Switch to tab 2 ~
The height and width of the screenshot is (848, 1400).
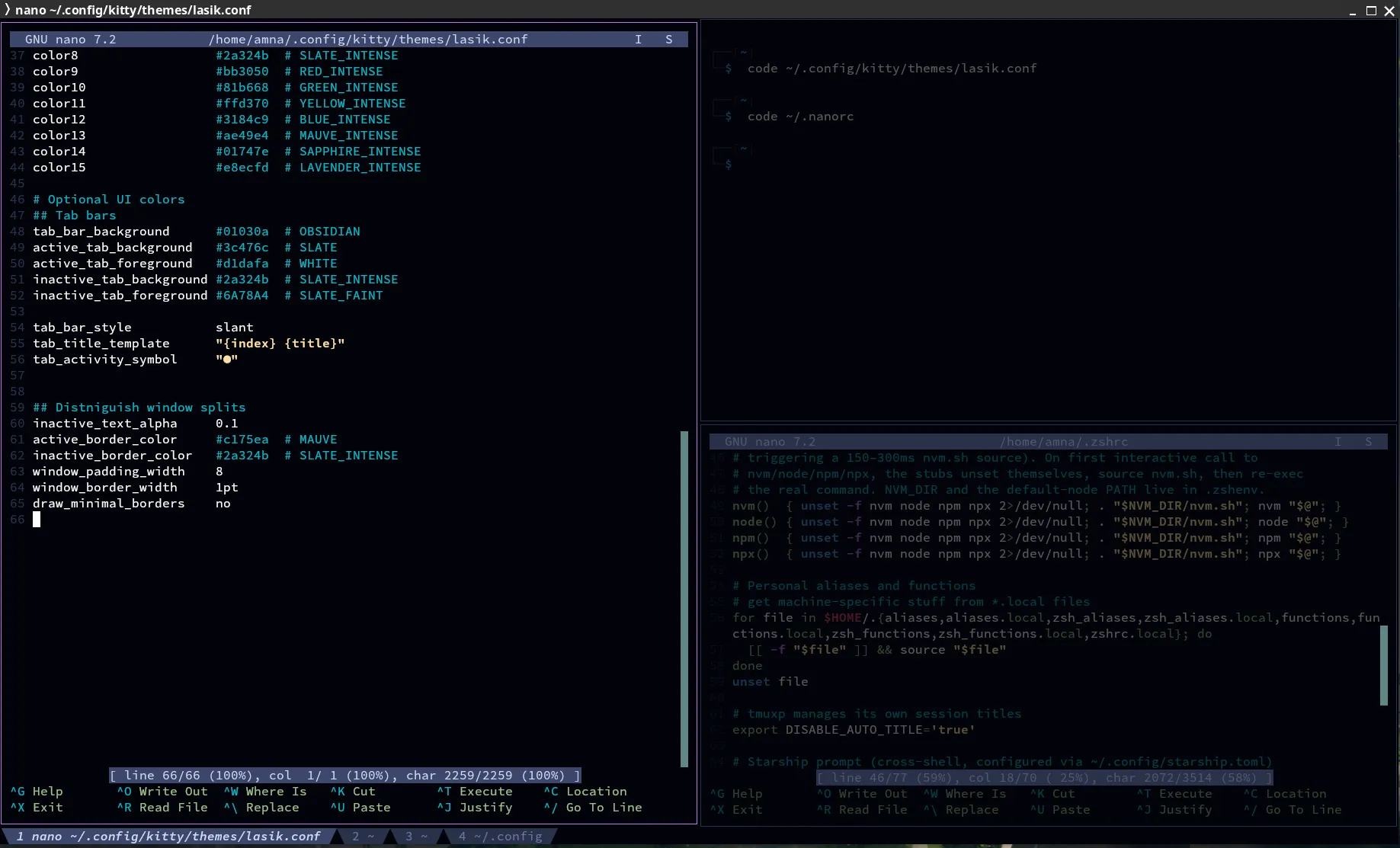363,836
